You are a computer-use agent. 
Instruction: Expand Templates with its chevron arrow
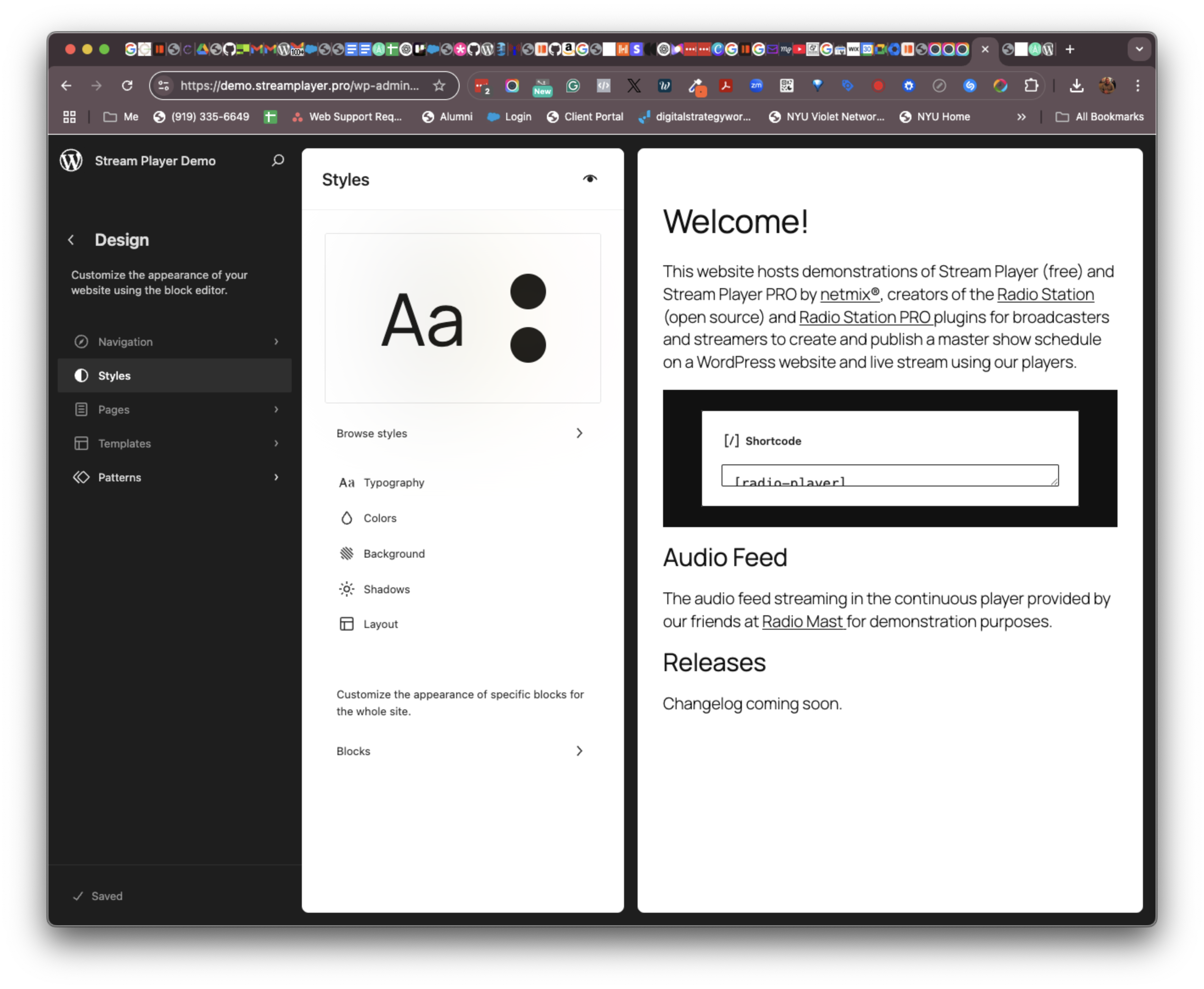point(276,443)
